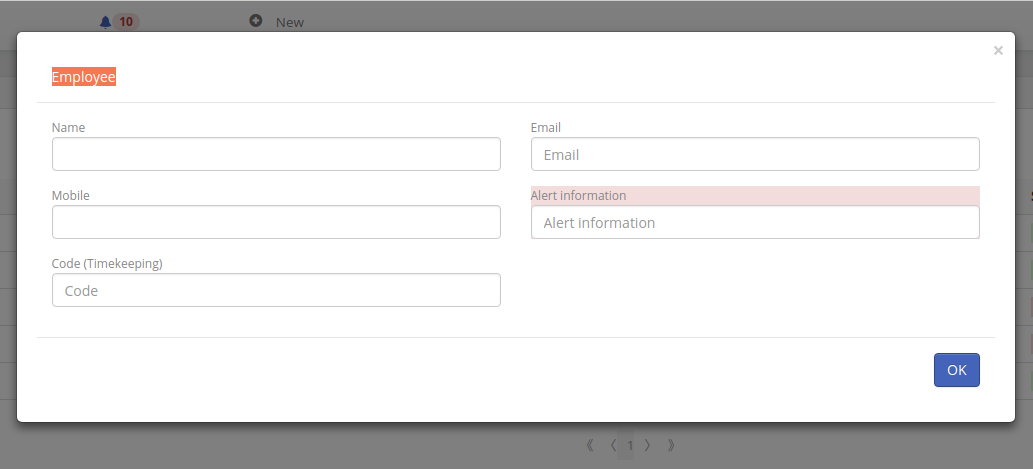Image resolution: width=1033 pixels, height=469 pixels.
Task: Go to first page with double-left chevron
Action: coord(590,445)
